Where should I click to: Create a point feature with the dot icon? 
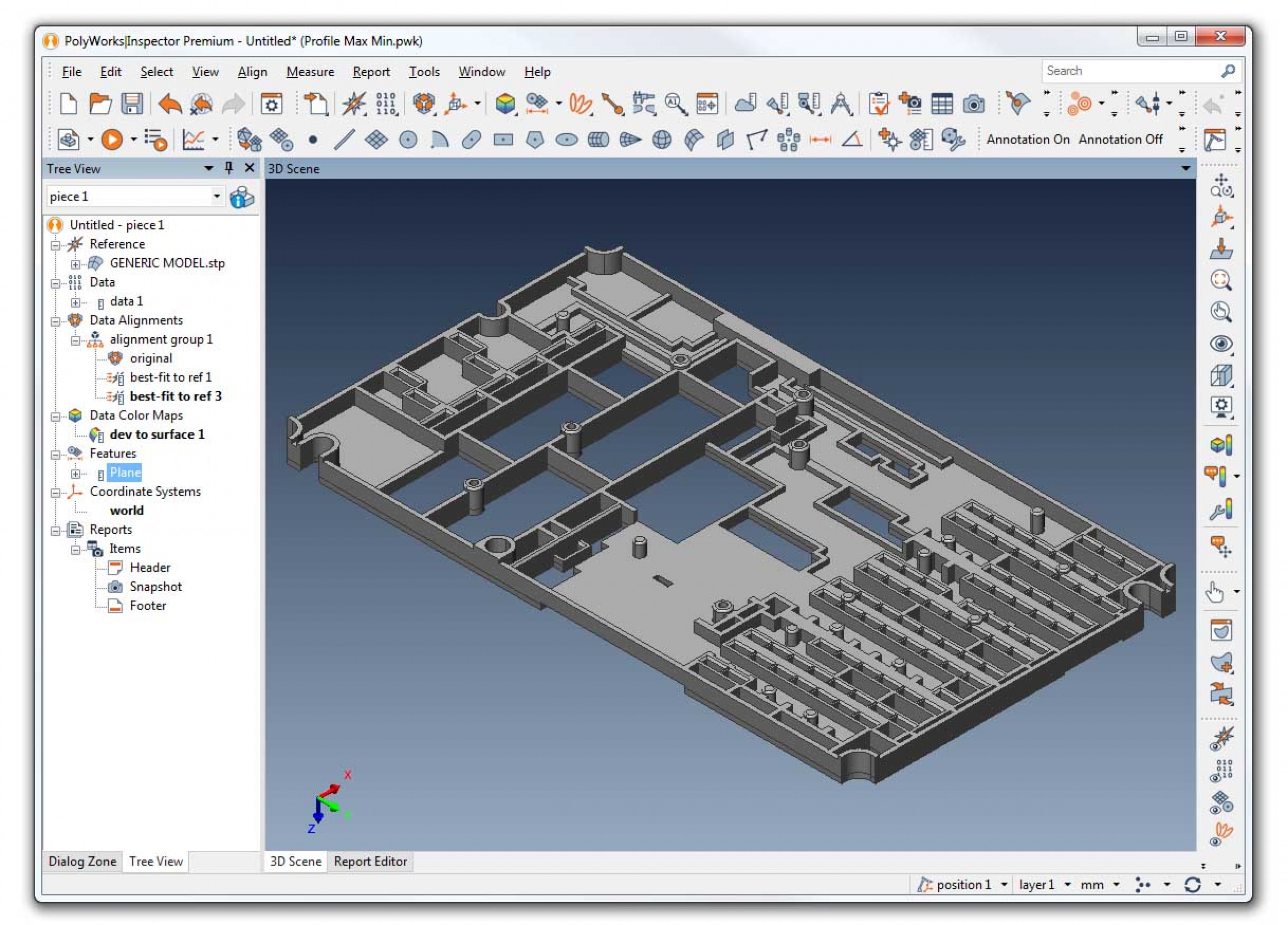(x=313, y=139)
